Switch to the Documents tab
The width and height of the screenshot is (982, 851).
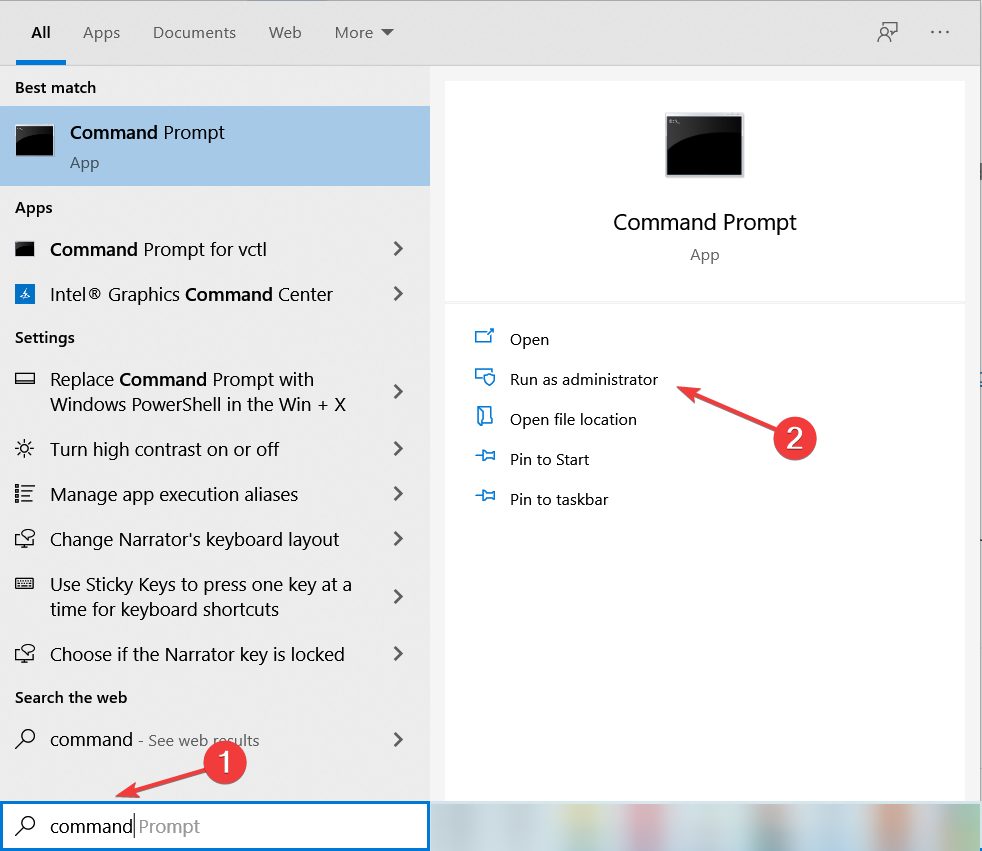pos(194,32)
